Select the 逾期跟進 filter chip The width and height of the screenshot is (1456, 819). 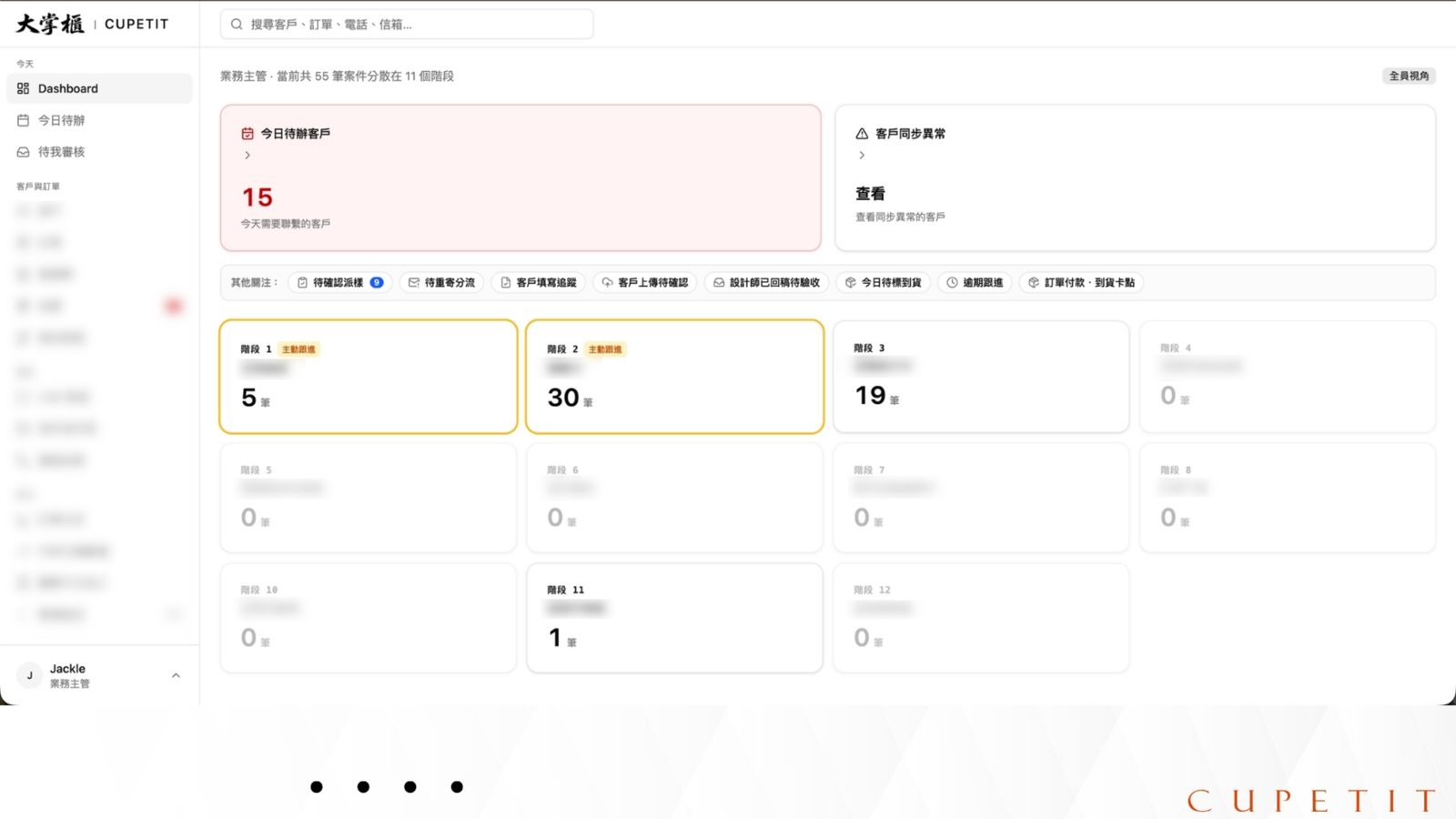coord(975,283)
